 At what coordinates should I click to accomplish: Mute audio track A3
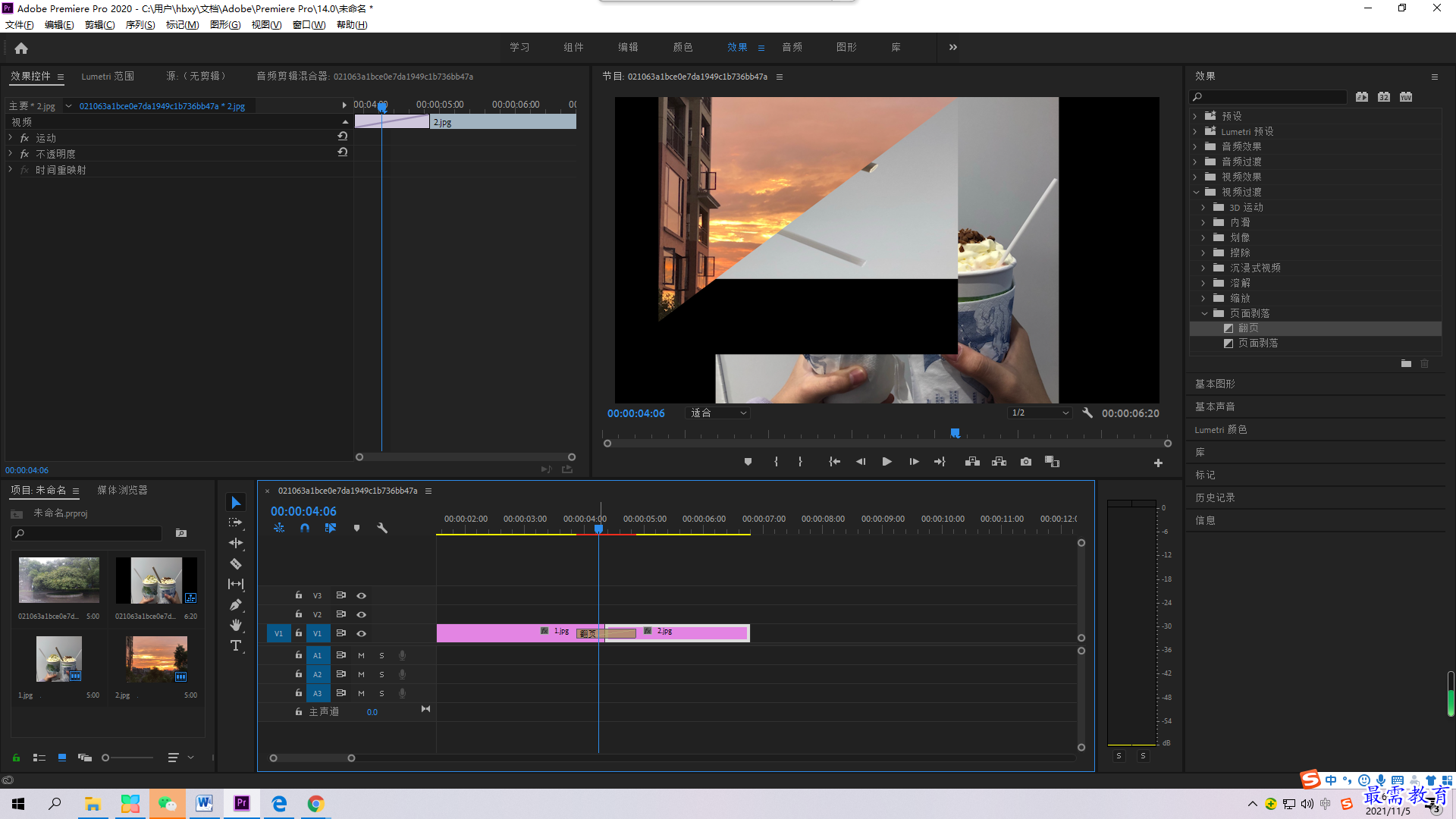[x=361, y=693]
